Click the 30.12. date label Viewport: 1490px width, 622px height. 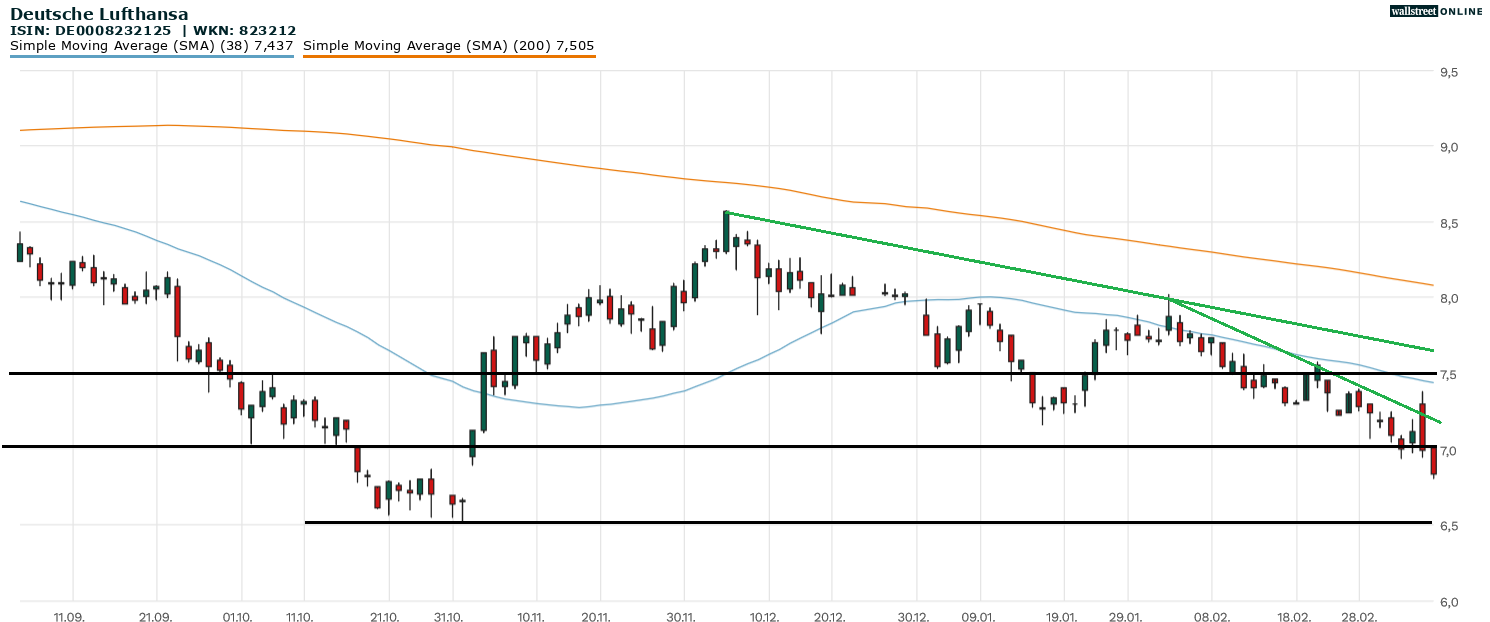click(915, 617)
